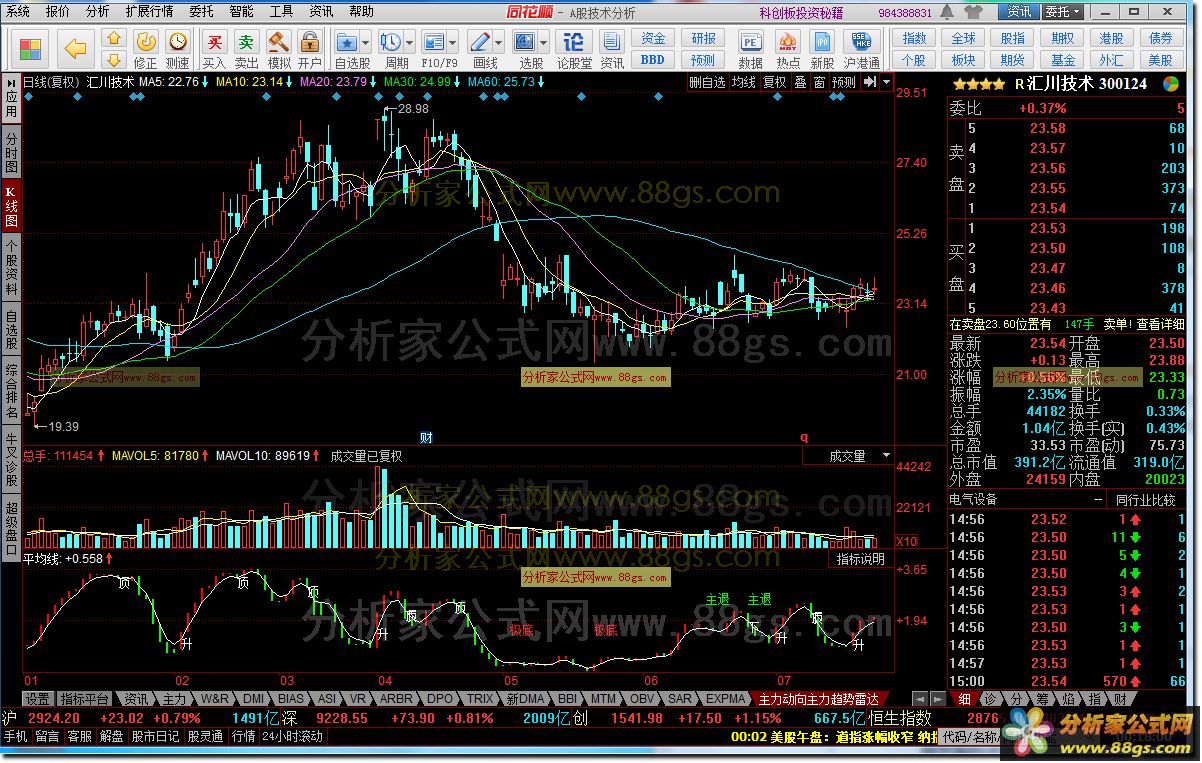Click the 选股 stock picker icon
This screenshot has width=1202, height=763.
point(526,42)
